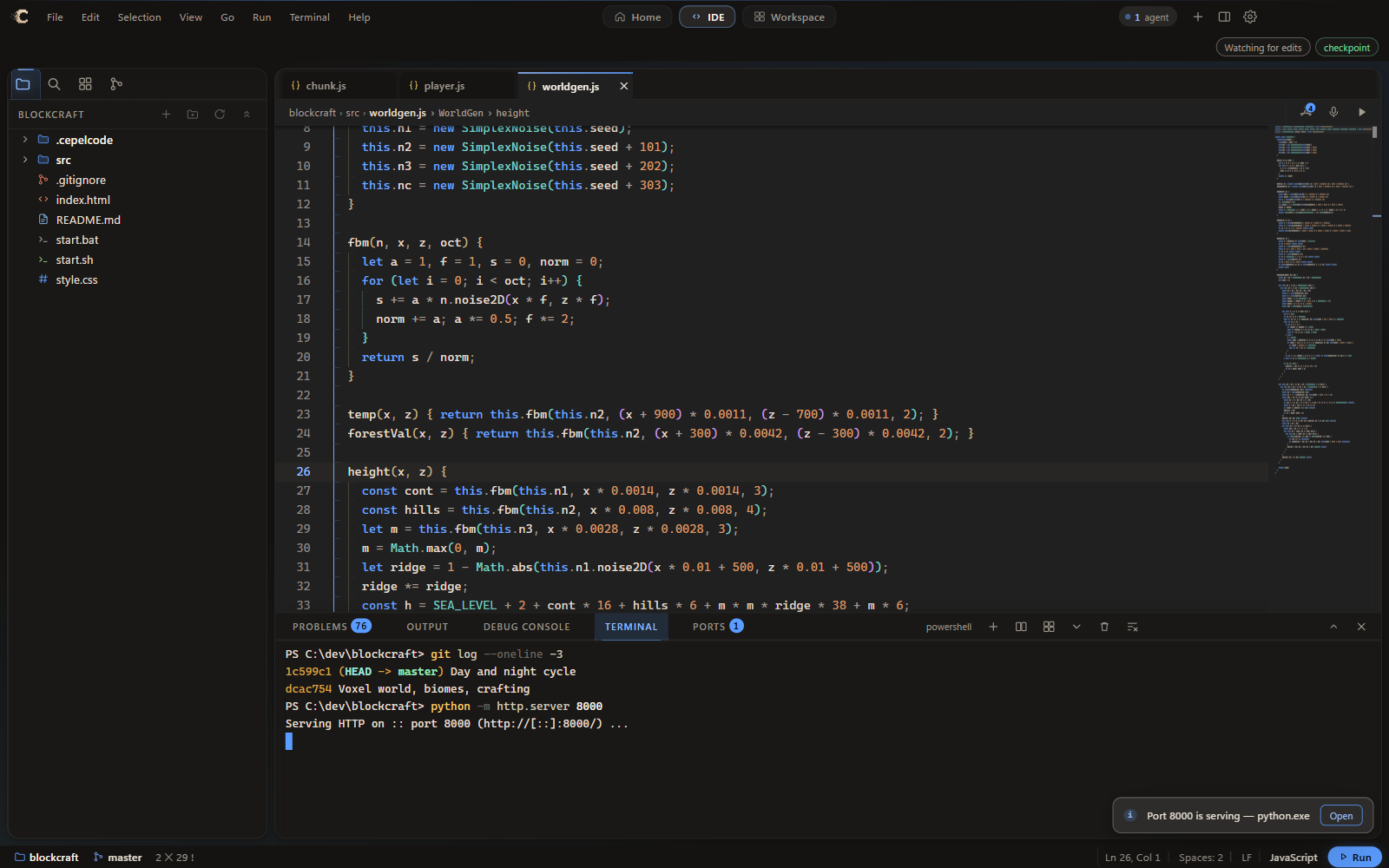
Task: Open the PROBLEMS panel tab
Action: [x=332, y=627]
